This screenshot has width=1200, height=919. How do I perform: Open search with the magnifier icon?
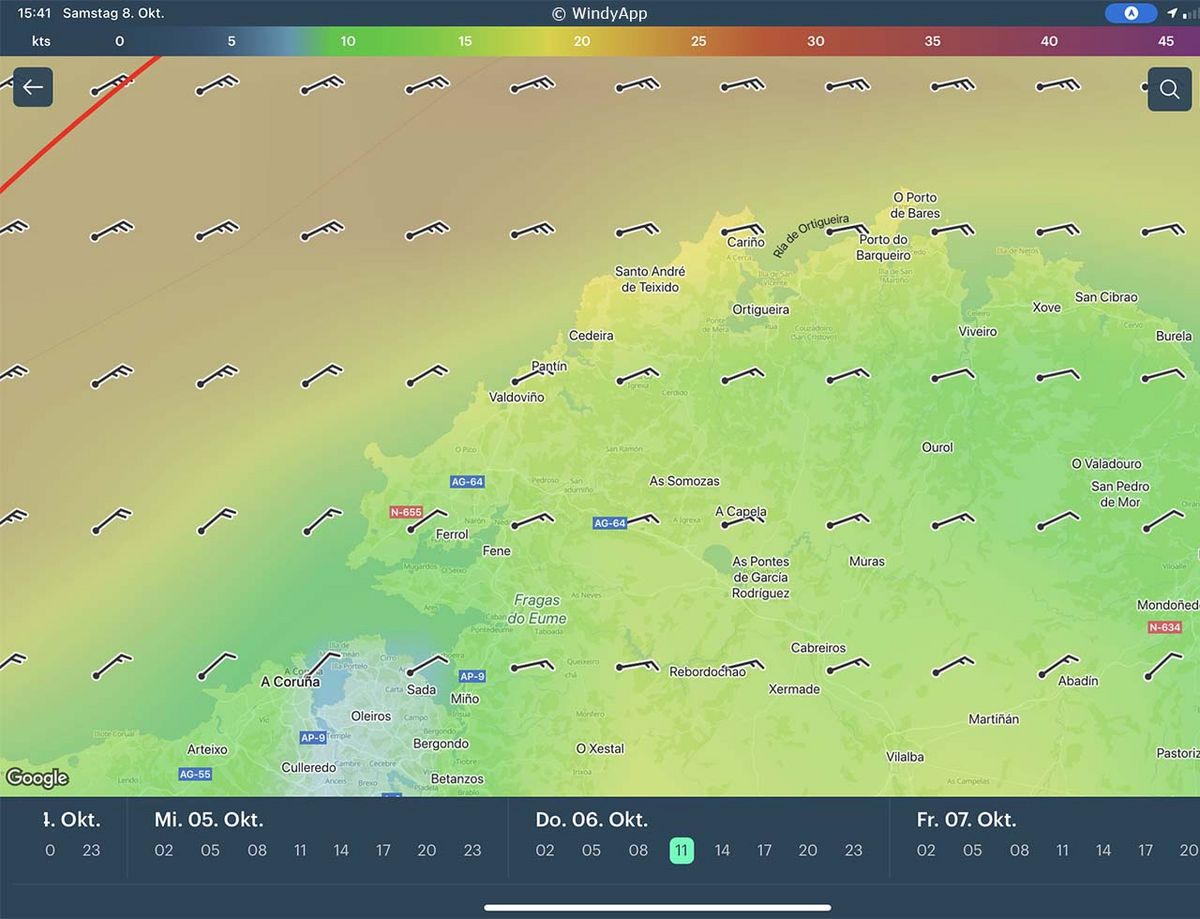click(x=1169, y=89)
